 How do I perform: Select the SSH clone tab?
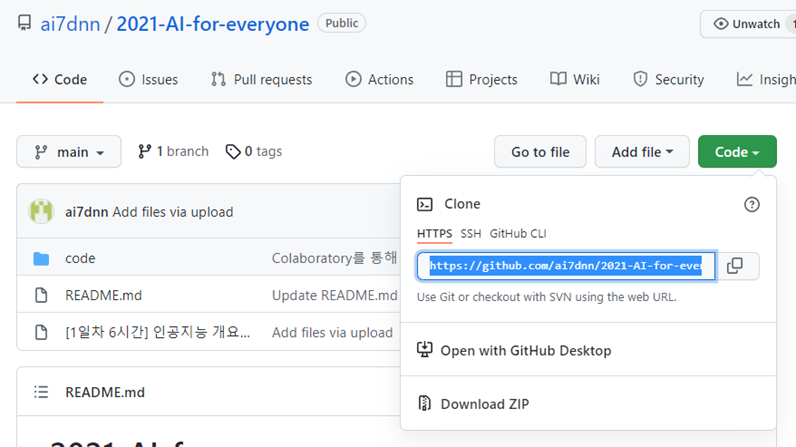(471, 234)
